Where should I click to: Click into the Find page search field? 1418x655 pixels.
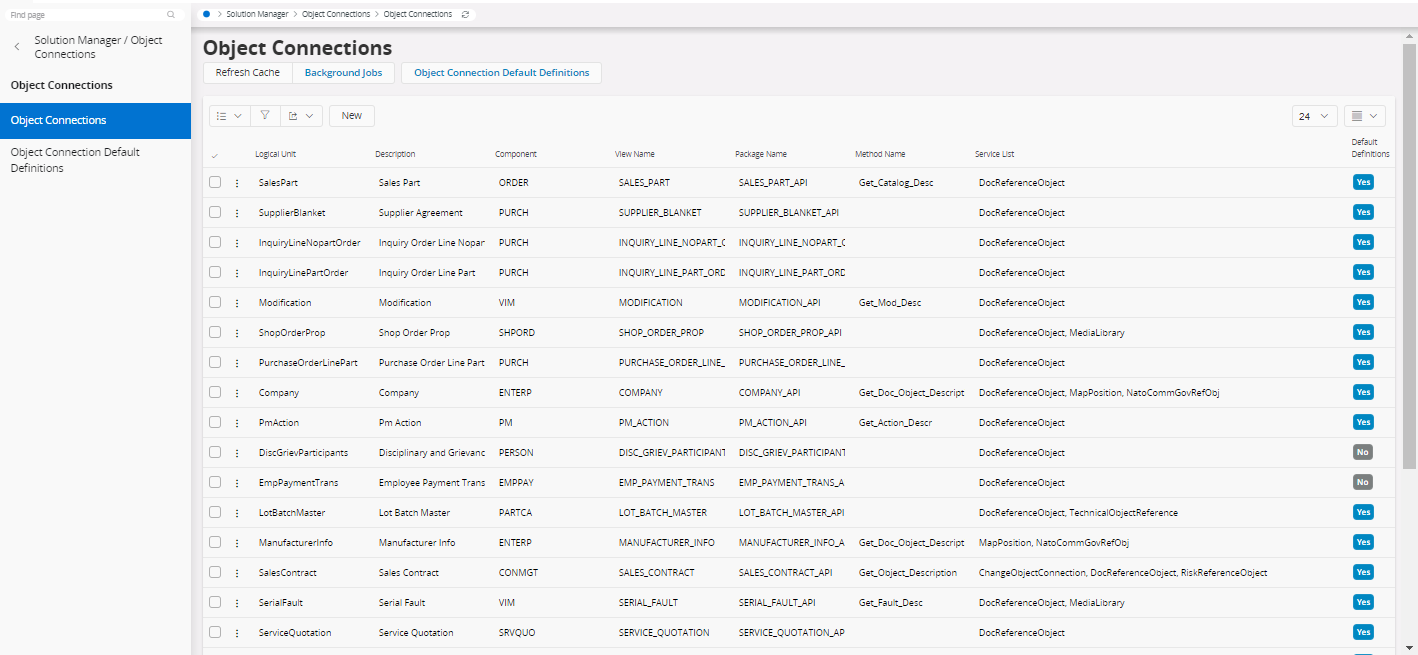coord(85,15)
